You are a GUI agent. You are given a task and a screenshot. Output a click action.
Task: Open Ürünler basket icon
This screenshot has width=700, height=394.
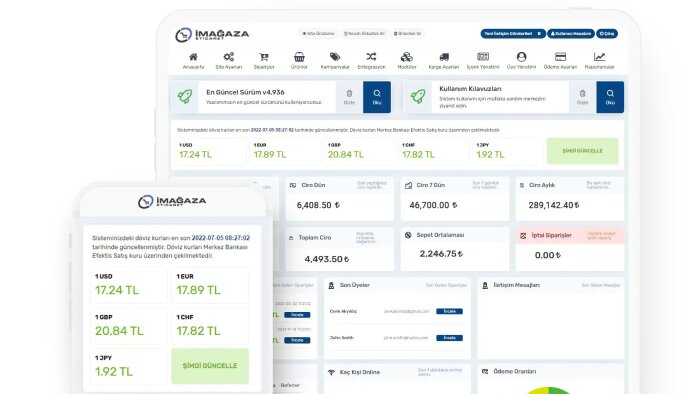(299, 57)
